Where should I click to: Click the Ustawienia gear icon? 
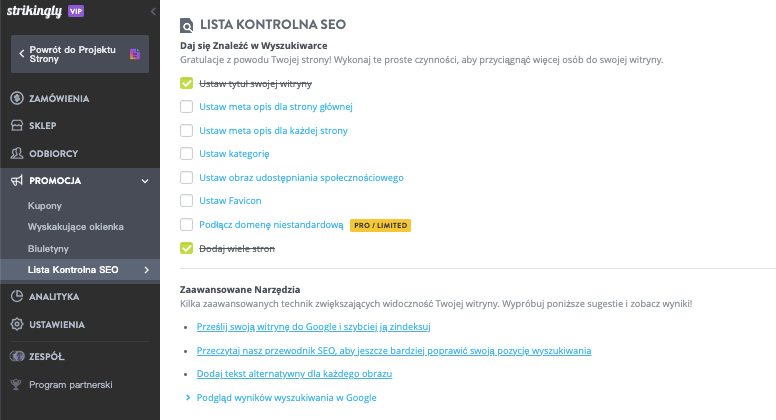[17, 324]
